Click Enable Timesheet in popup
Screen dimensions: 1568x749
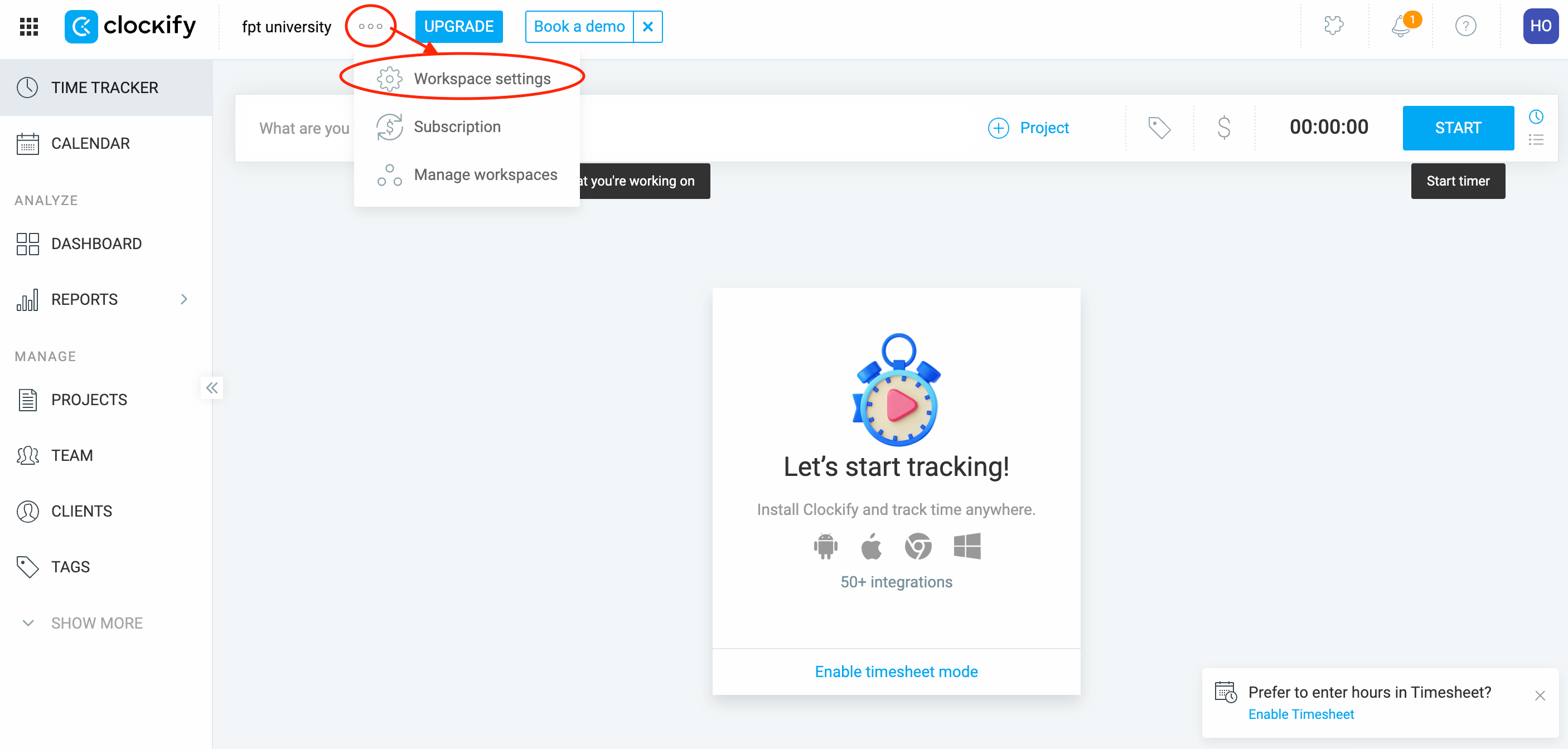1301,714
